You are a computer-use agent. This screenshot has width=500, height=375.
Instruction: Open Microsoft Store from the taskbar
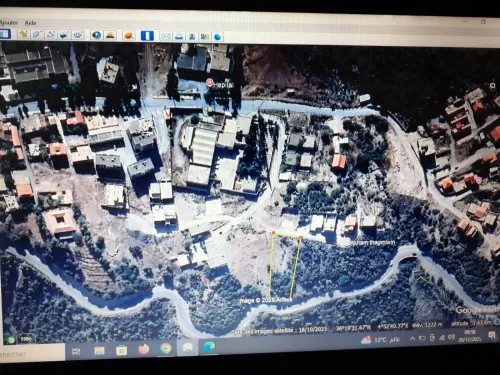(121, 350)
